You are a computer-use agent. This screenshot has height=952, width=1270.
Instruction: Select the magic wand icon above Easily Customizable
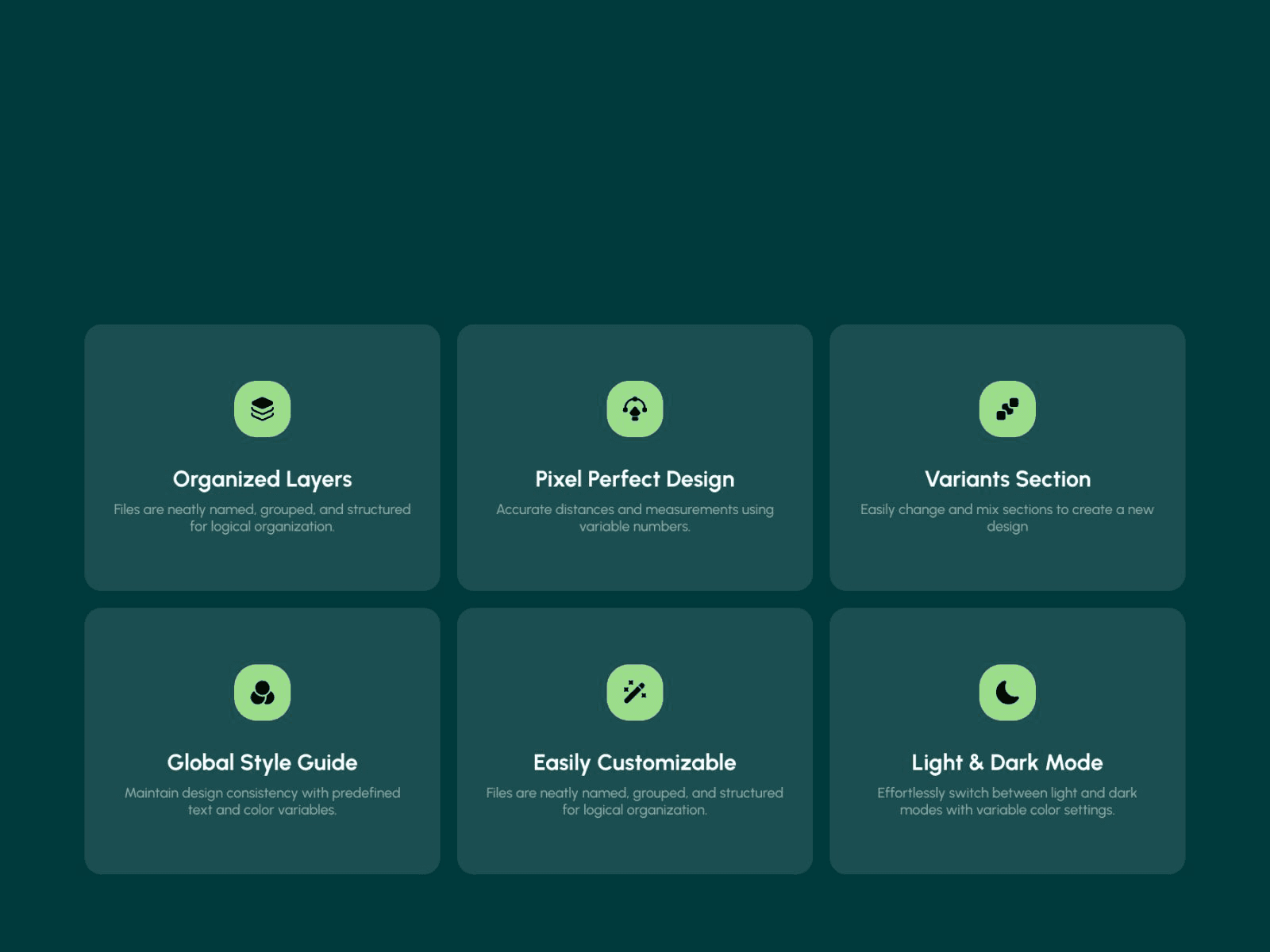click(x=634, y=691)
